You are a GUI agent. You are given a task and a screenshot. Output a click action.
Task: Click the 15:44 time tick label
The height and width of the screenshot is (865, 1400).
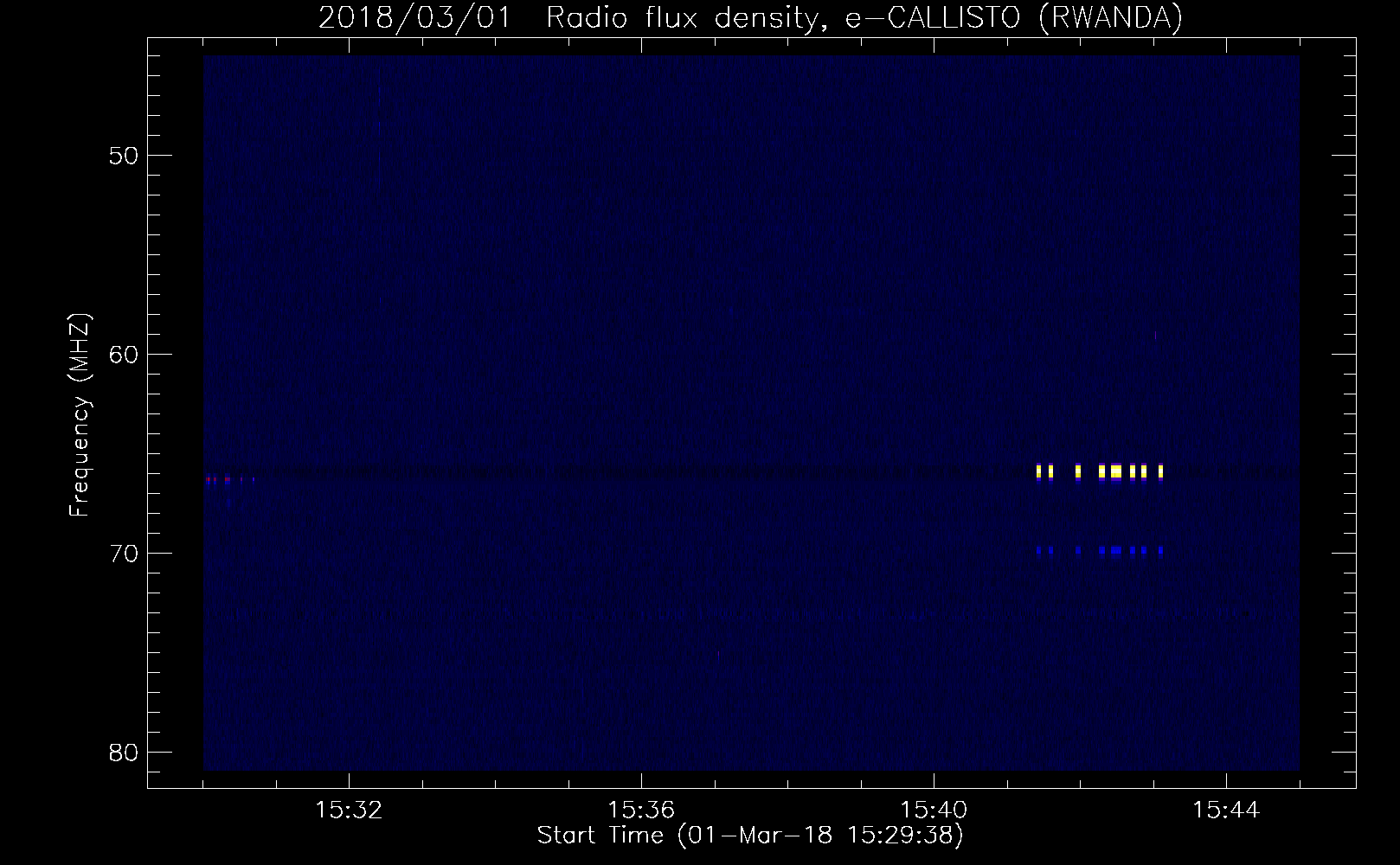[x=1226, y=811]
